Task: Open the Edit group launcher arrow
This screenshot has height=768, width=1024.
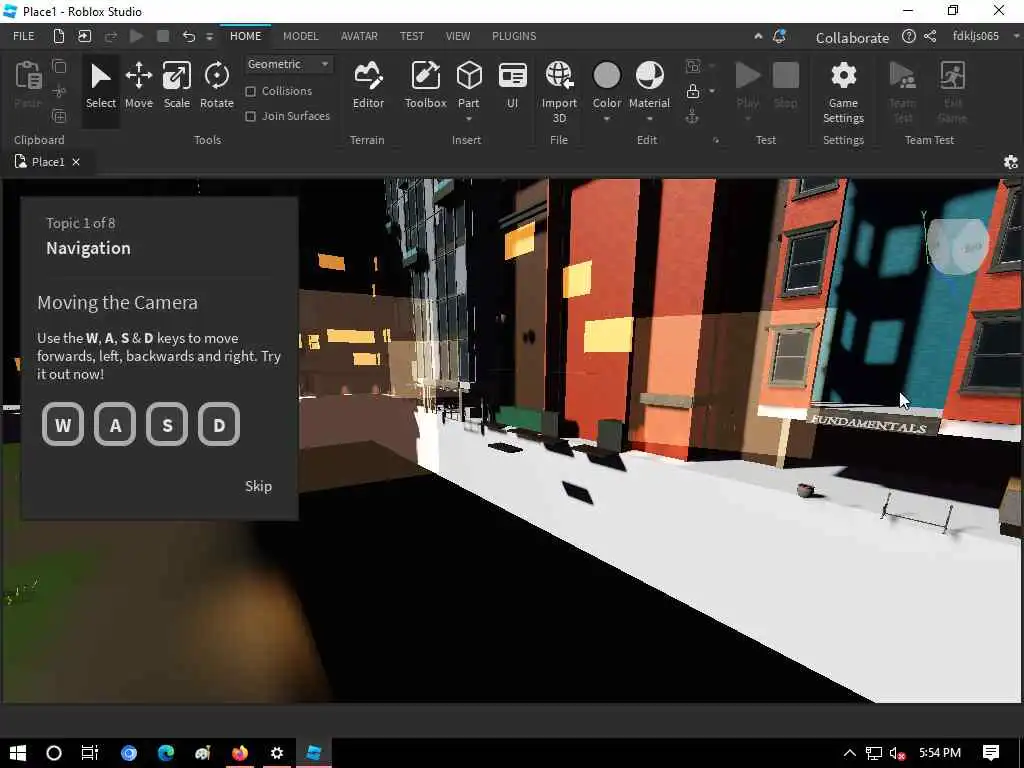Action: click(x=716, y=140)
